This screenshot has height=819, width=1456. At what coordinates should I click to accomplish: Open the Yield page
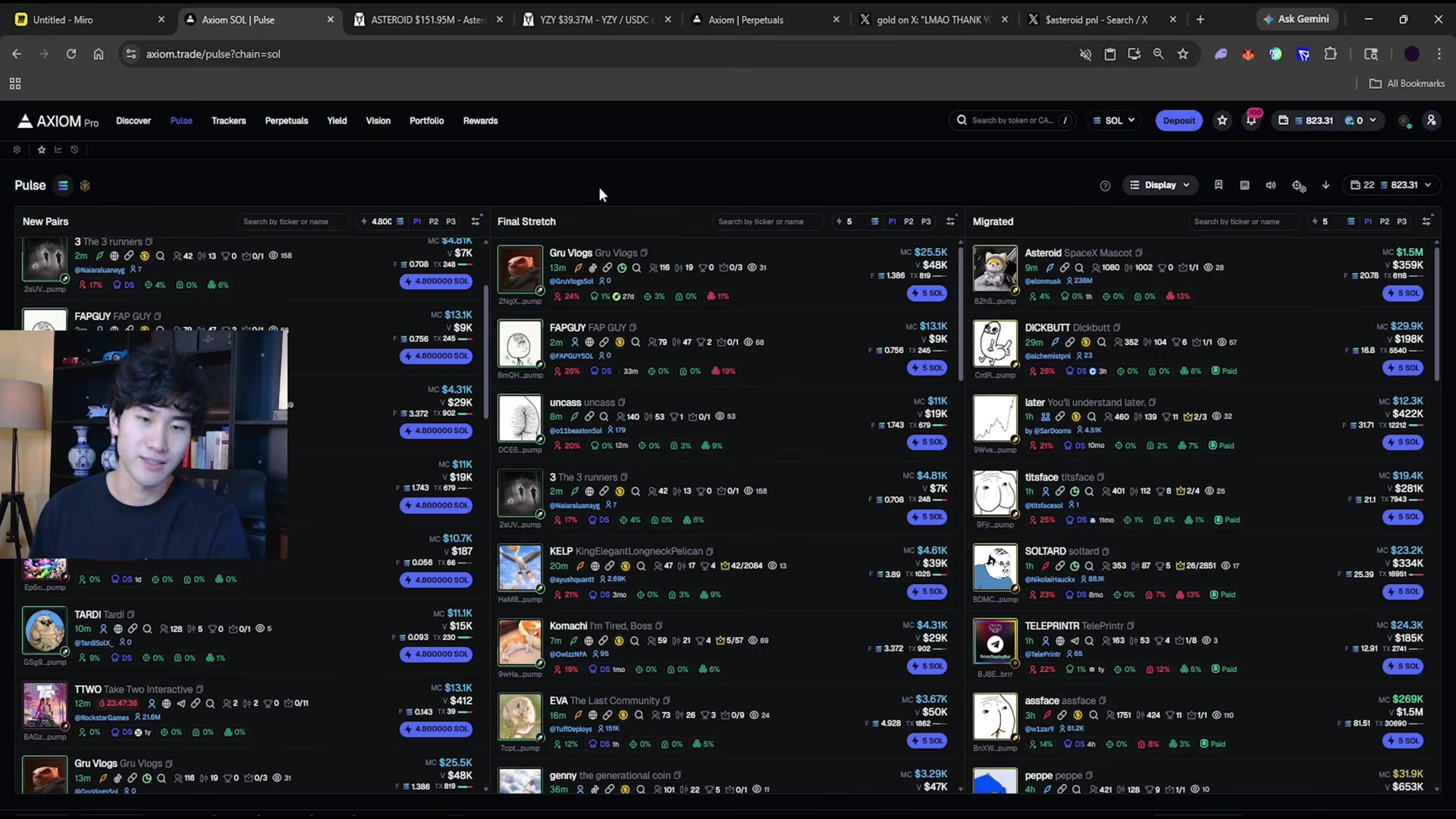click(337, 121)
